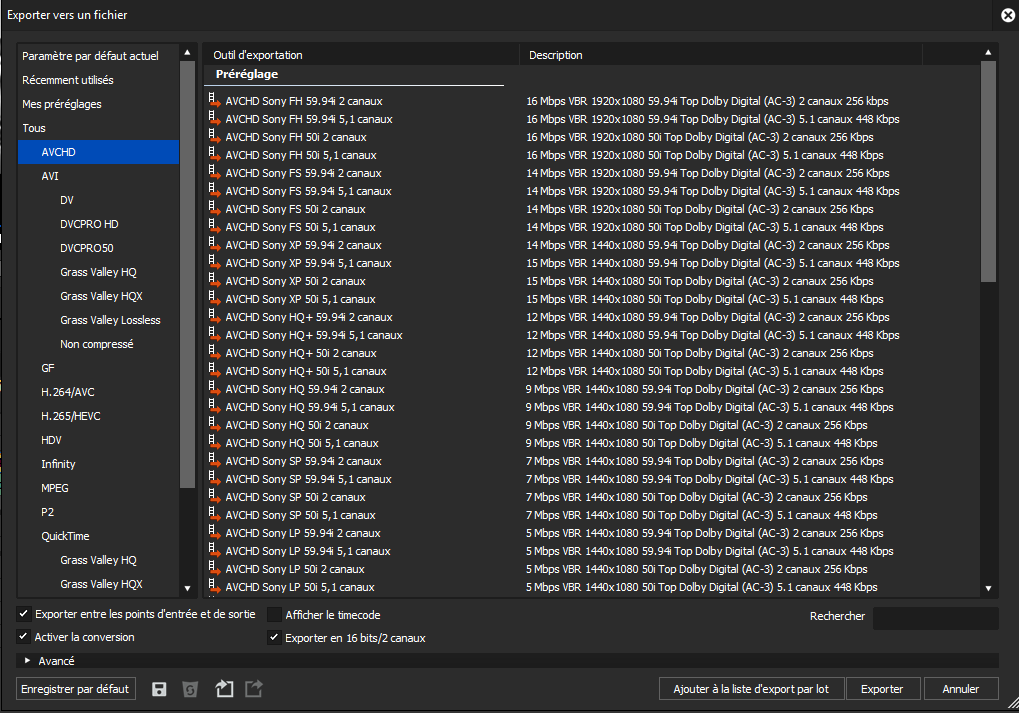Select the AVCHD category

(98, 152)
